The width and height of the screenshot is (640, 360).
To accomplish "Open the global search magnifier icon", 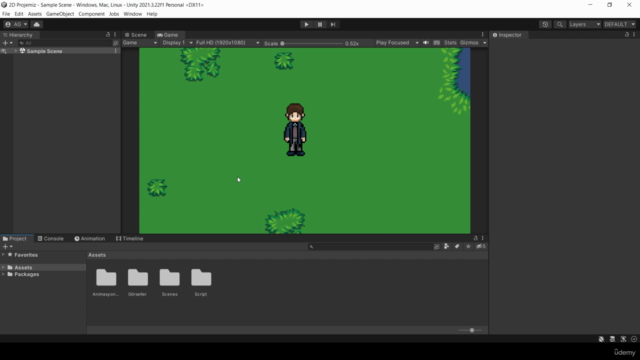I will pos(560,24).
